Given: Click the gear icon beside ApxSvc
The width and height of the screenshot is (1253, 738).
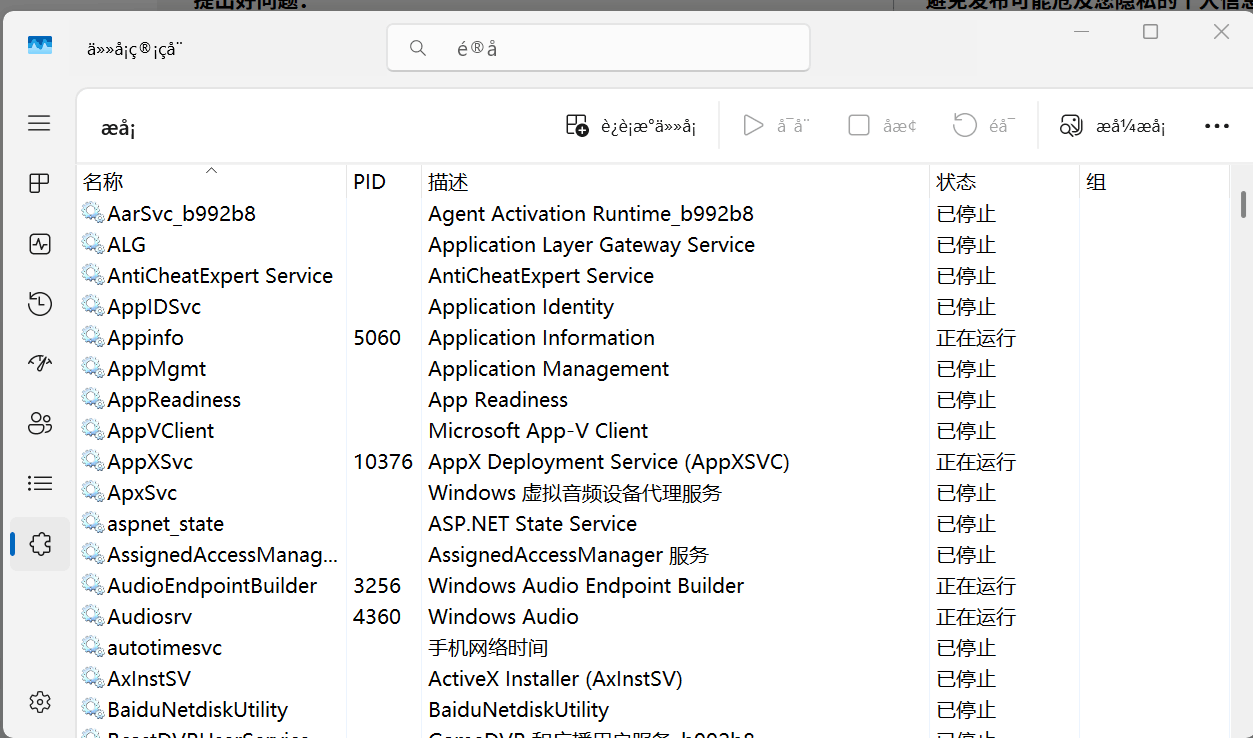Looking at the screenshot, I should coord(93,492).
